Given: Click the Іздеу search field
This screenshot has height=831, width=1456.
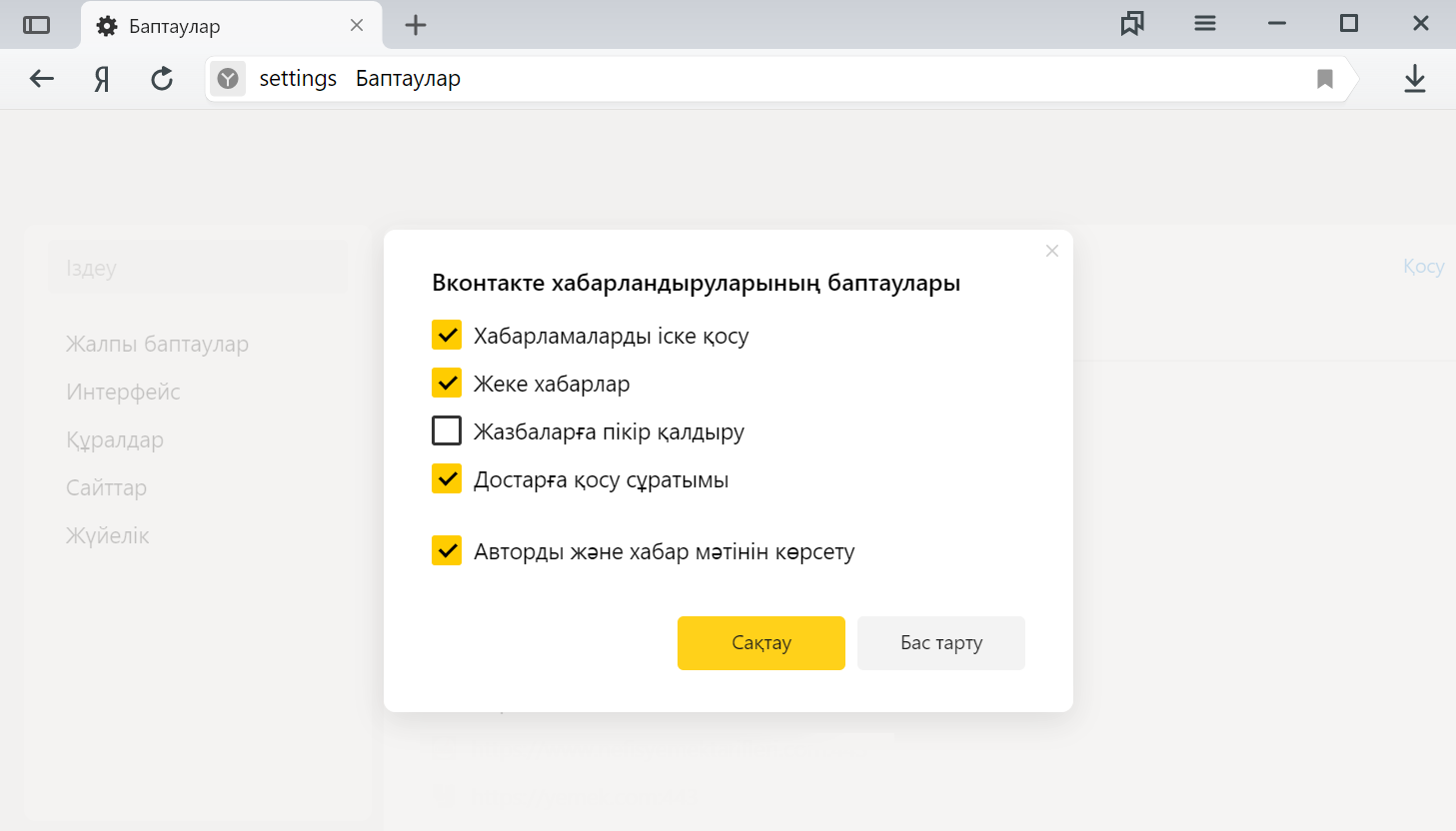Looking at the screenshot, I should point(198,268).
